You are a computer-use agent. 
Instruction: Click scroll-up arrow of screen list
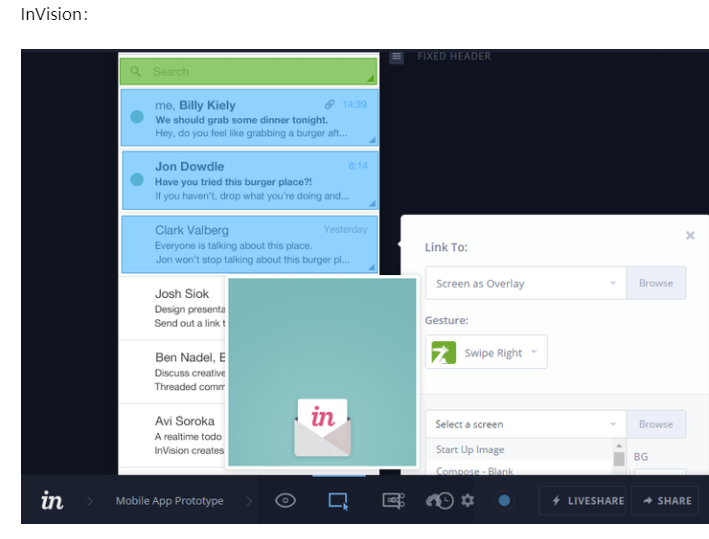pyautogui.click(x=619, y=445)
